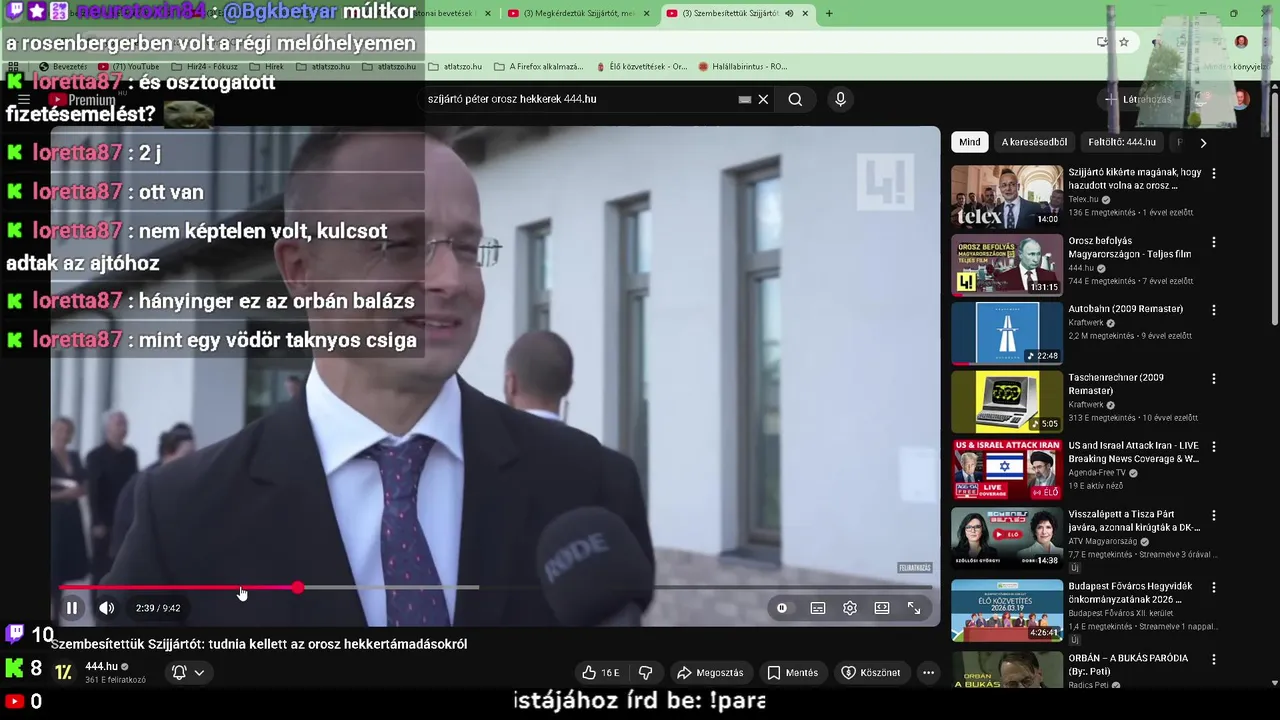Open the YouTube account avatar menu
This screenshot has width=1280, height=720.
click(1241, 99)
